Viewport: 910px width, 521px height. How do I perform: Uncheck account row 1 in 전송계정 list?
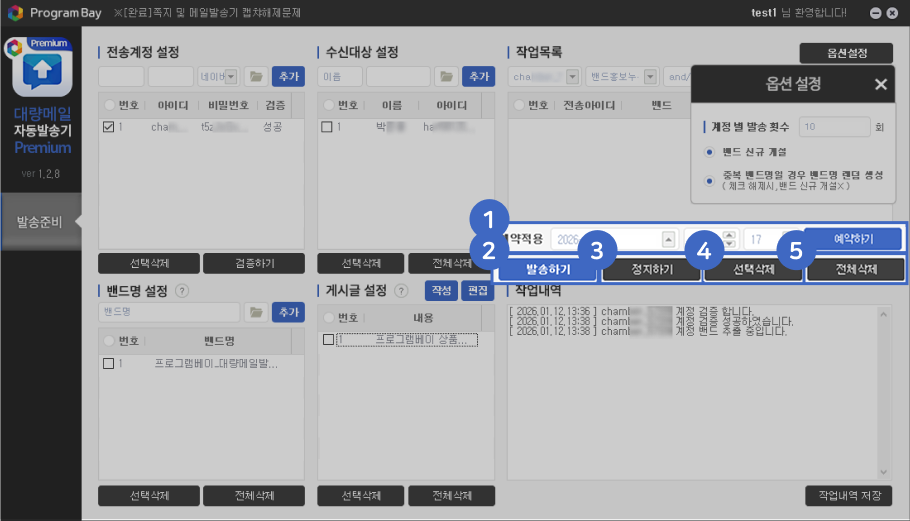pyautogui.click(x=109, y=128)
